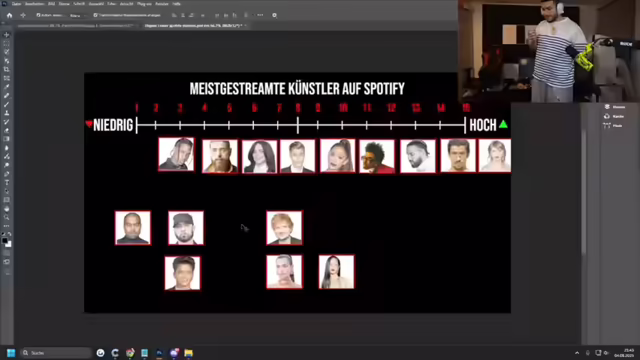The width and height of the screenshot is (640, 360).
Task: Open the Fenster menu
Action: [162, 4]
